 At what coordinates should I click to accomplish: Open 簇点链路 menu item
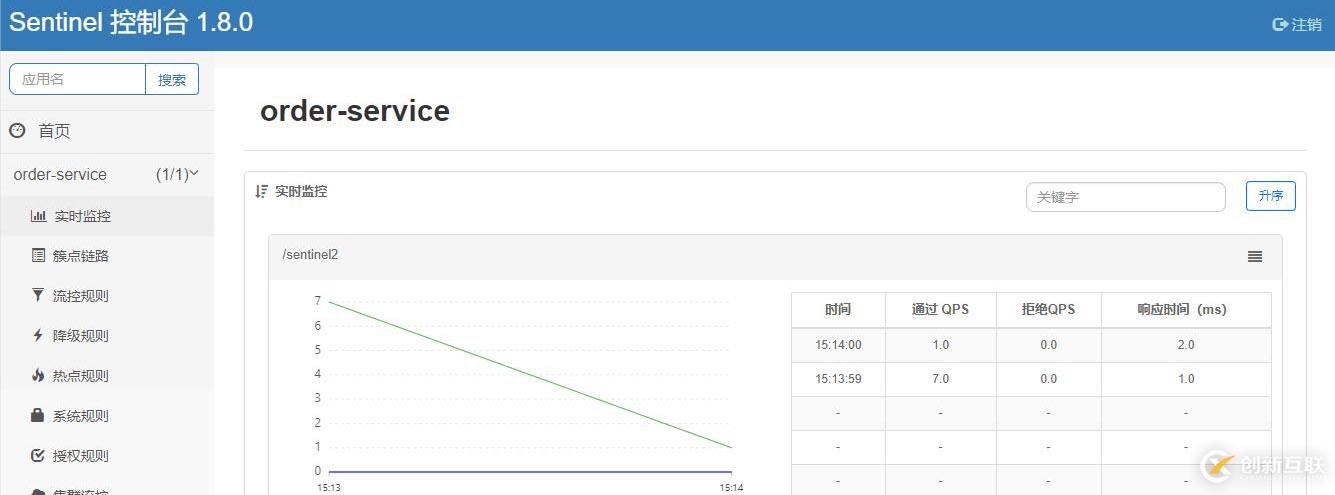point(81,256)
